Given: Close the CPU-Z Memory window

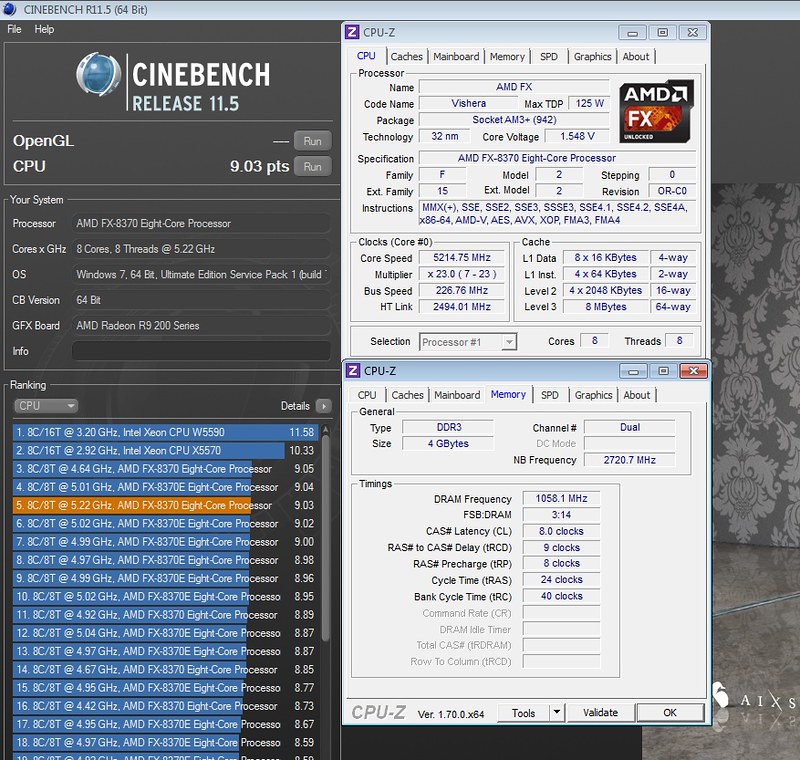Looking at the screenshot, I should (693, 371).
